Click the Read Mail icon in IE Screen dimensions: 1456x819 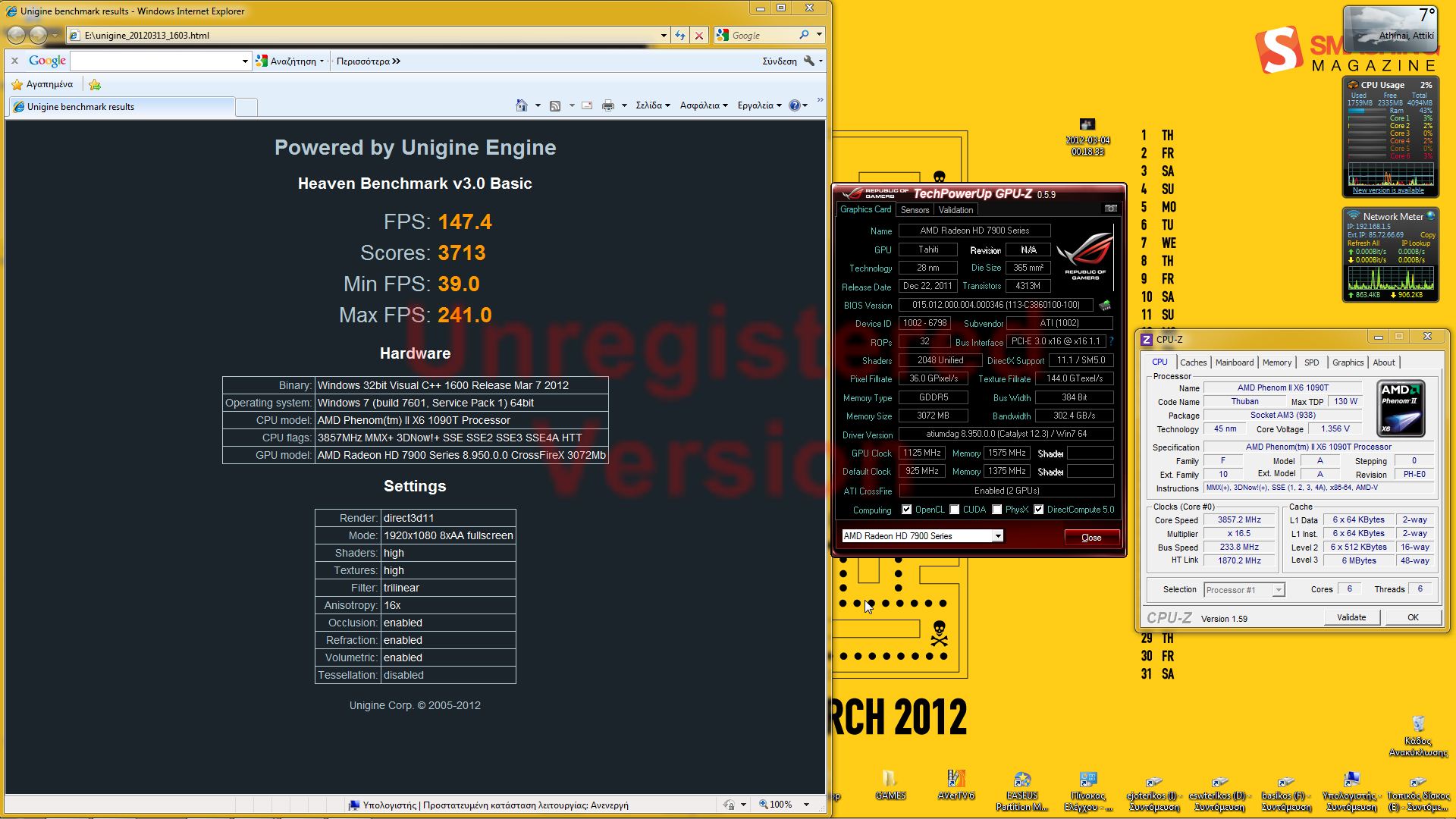coord(587,105)
